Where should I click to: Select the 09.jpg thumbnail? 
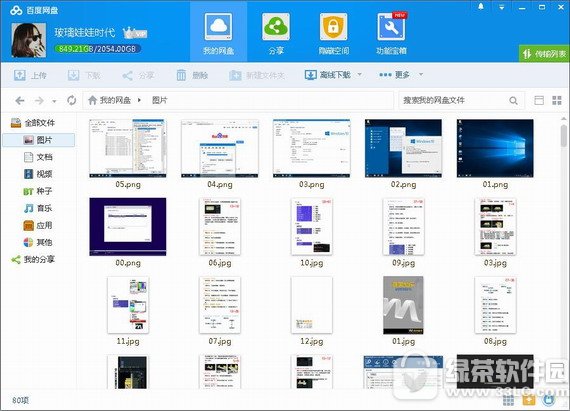coord(404,227)
